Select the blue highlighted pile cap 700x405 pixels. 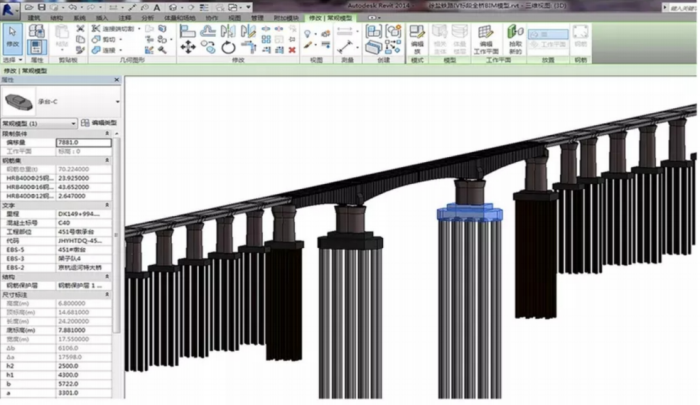tap(469, 212)
